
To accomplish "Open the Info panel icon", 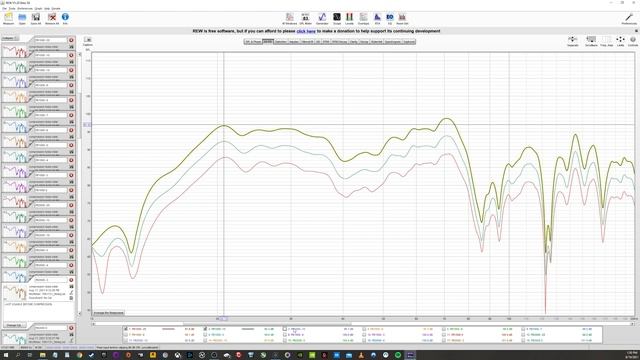I will 65,18.
